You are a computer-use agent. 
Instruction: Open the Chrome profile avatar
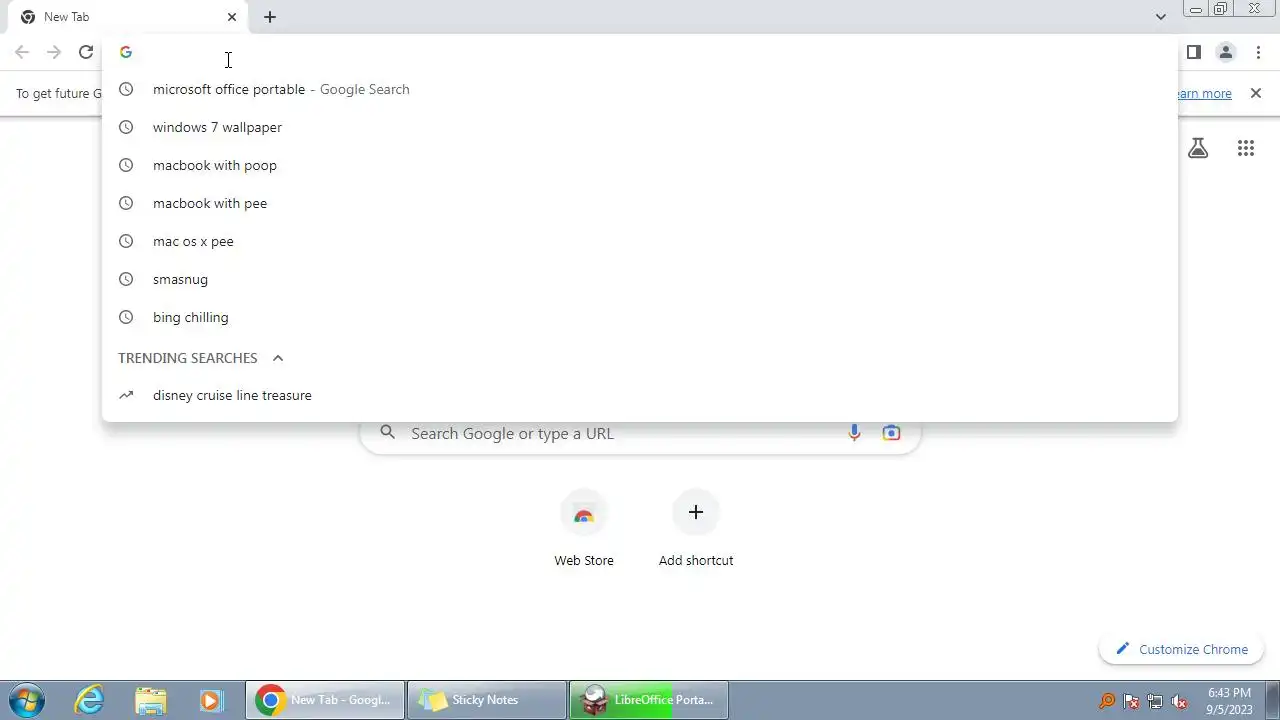click(x=1225, y=52)
